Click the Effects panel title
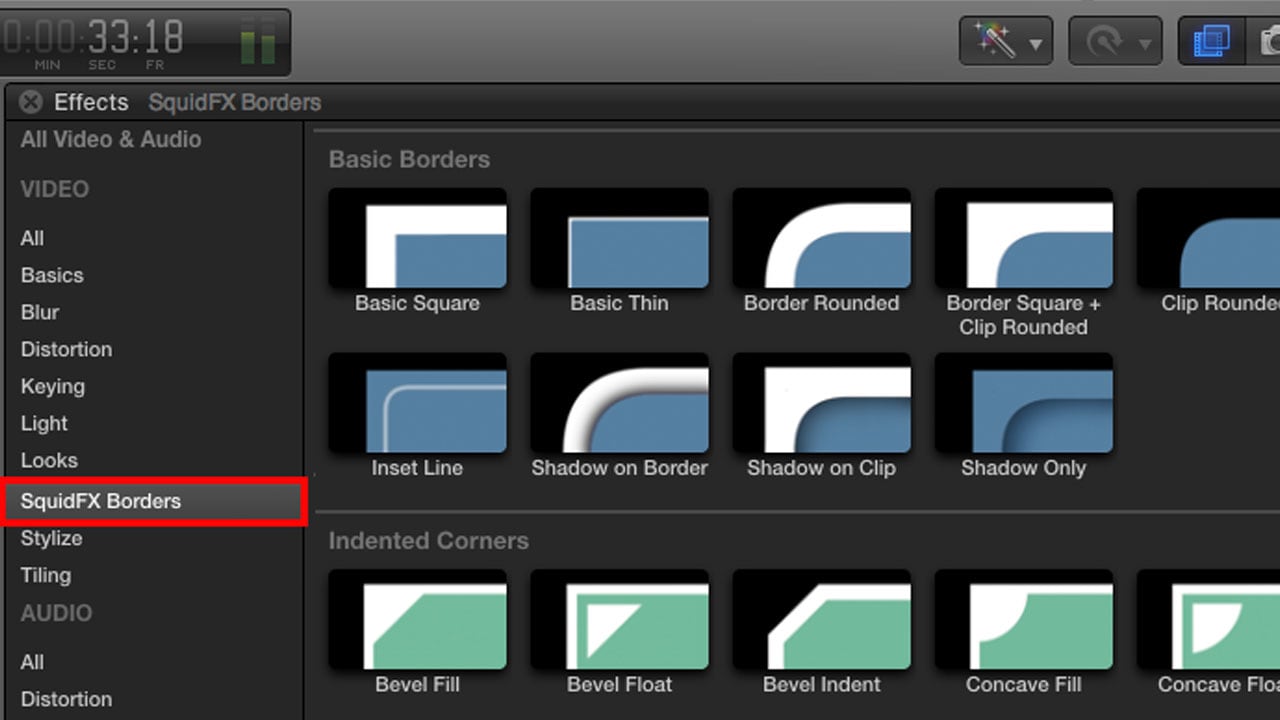1280x720 pixels. coord(91,102)
